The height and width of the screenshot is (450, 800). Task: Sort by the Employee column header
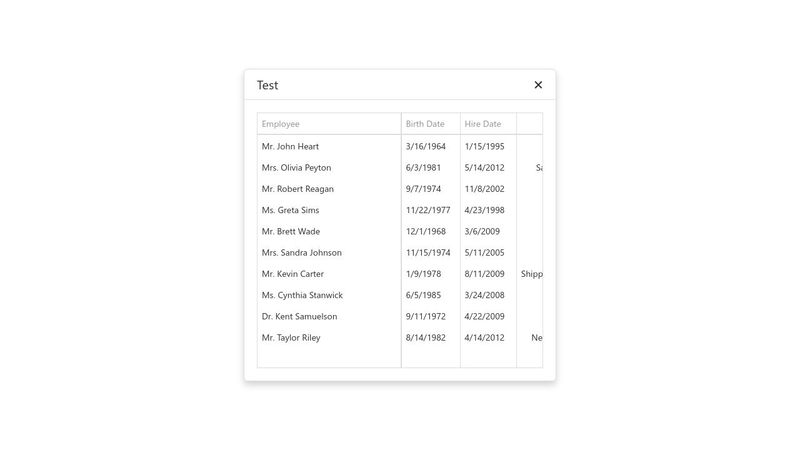[329, 124]
